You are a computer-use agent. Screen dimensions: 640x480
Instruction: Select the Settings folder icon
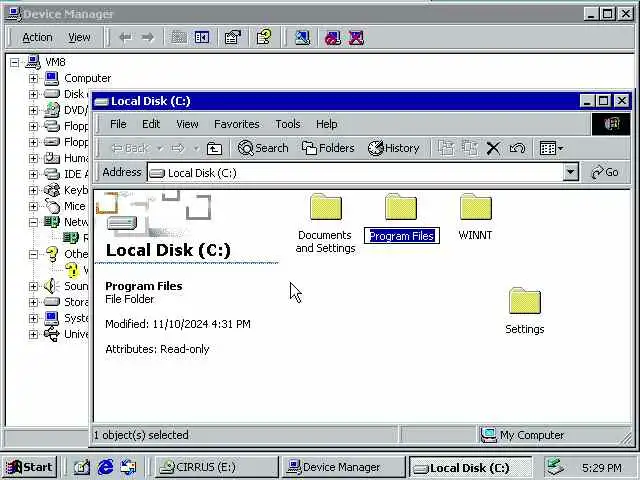click(x=525, y=301)
